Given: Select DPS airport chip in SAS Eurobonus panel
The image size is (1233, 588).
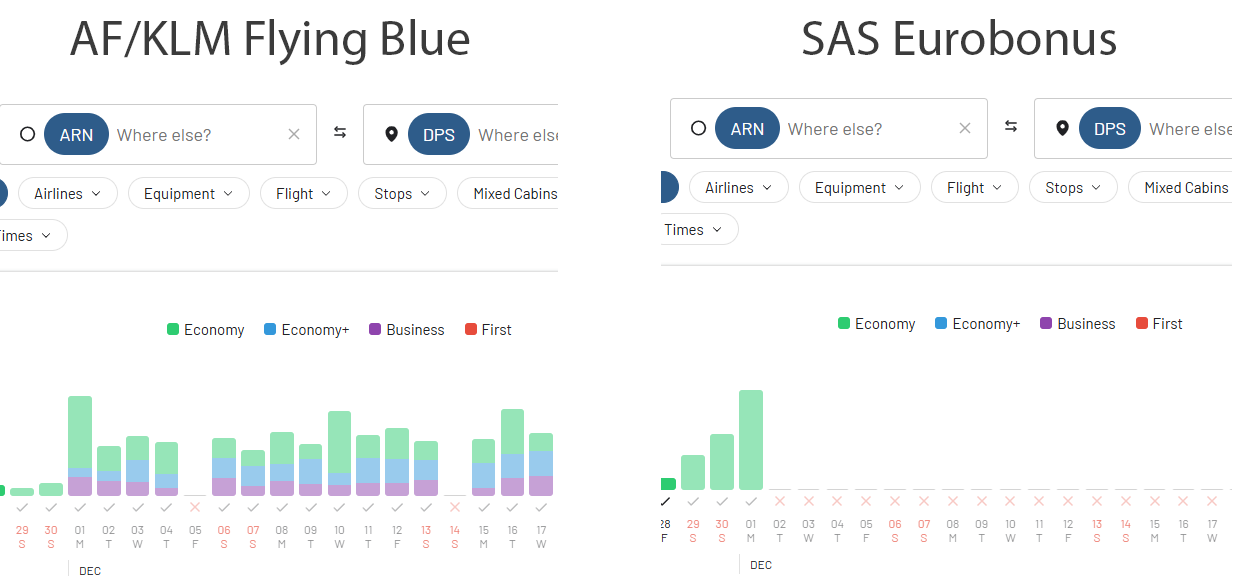Looking at the screenshot, I should click(1109, 128).
